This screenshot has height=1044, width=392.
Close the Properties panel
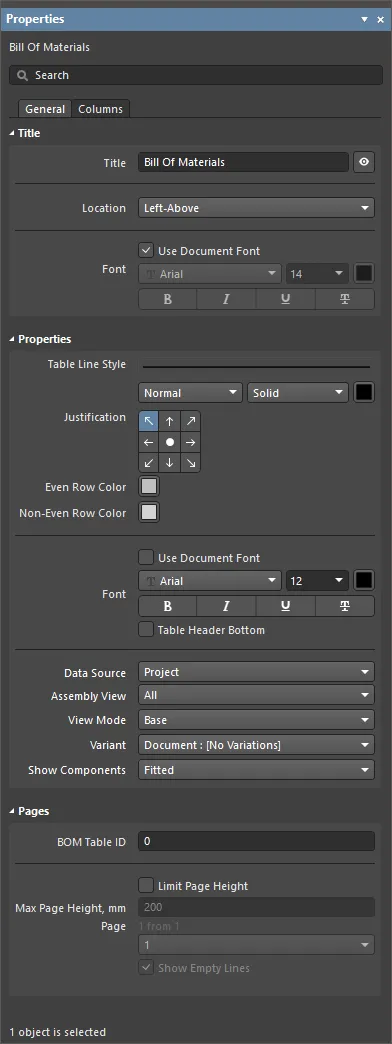click(x=381, y=19)
